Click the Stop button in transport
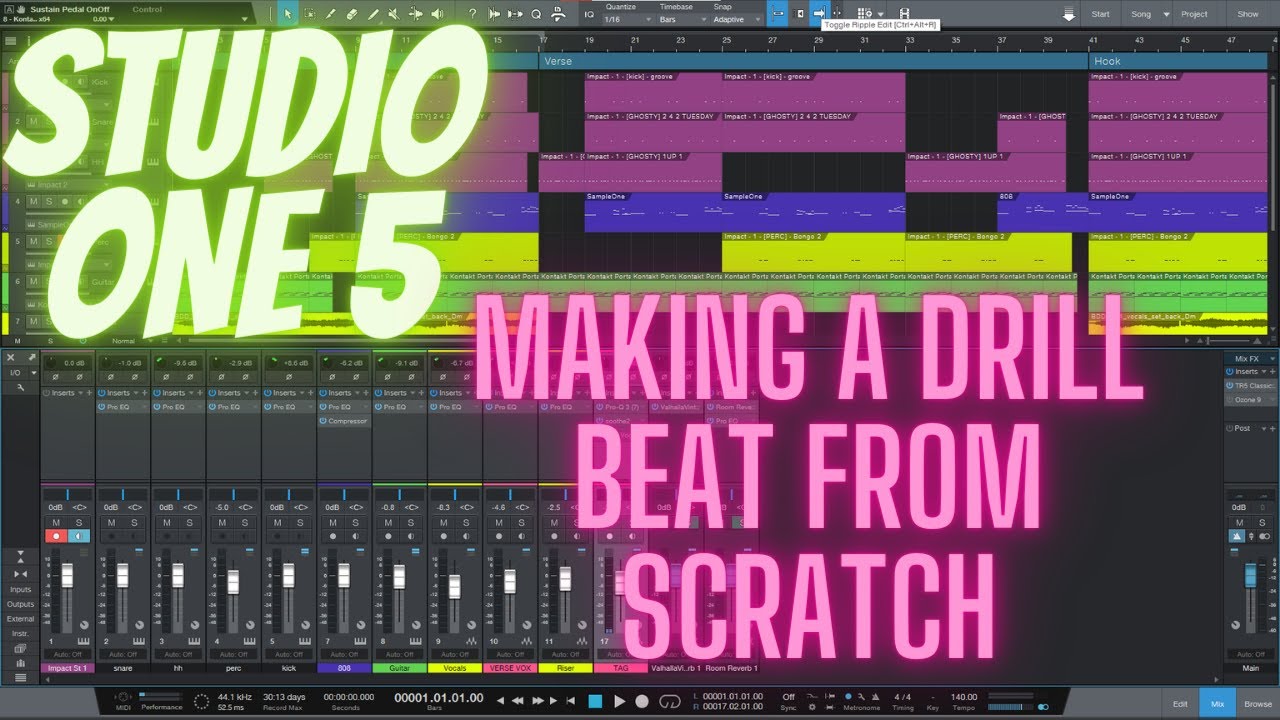This screenshot has height=720, width=1280. pyautogui.click(x=595, y=702)
